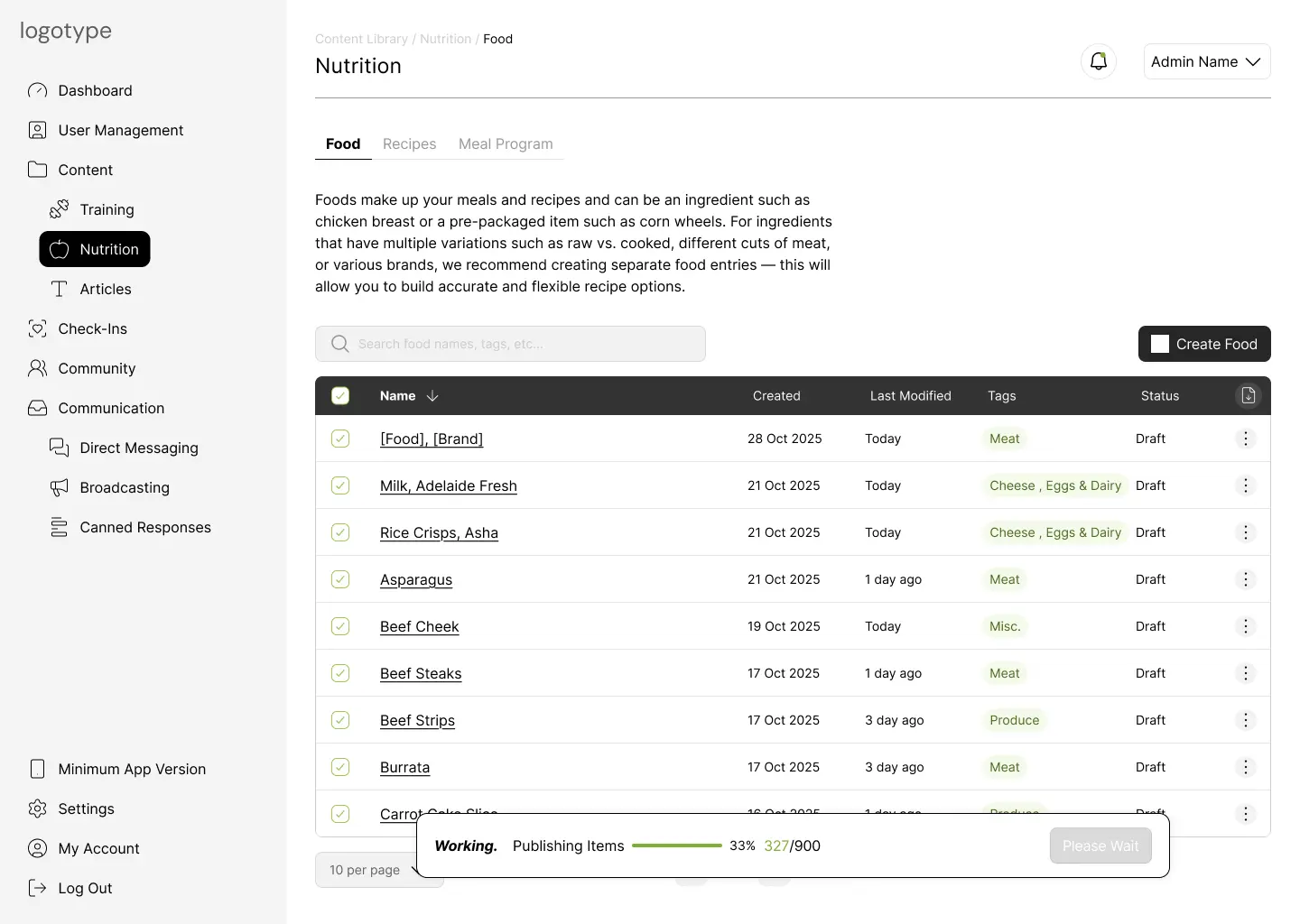Click the logotype logo

pyautogui.click(x=66, y=31)
